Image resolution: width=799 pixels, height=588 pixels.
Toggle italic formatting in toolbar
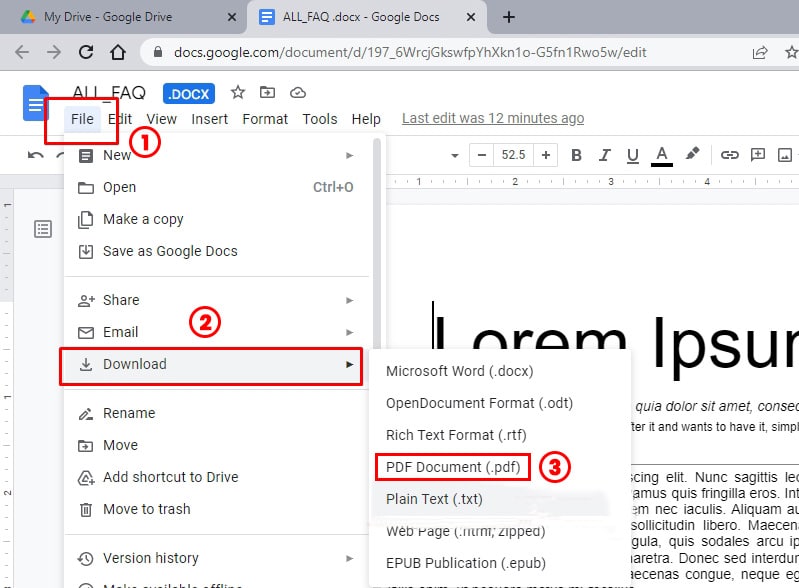[x=604, y=155]
